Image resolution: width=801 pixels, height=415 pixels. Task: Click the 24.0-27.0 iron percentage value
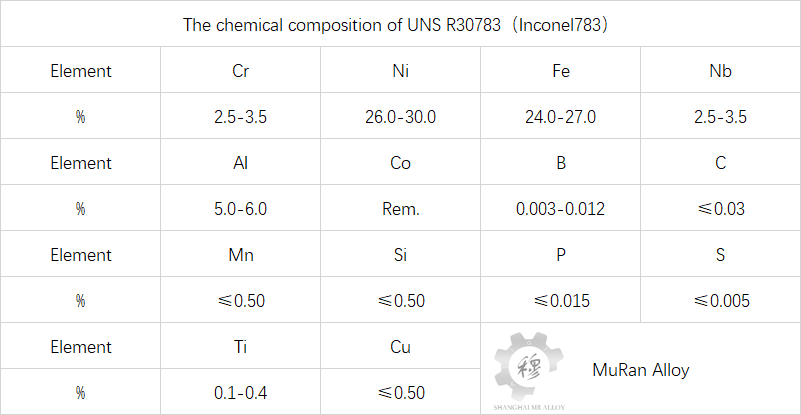click(x=560, y=117)
